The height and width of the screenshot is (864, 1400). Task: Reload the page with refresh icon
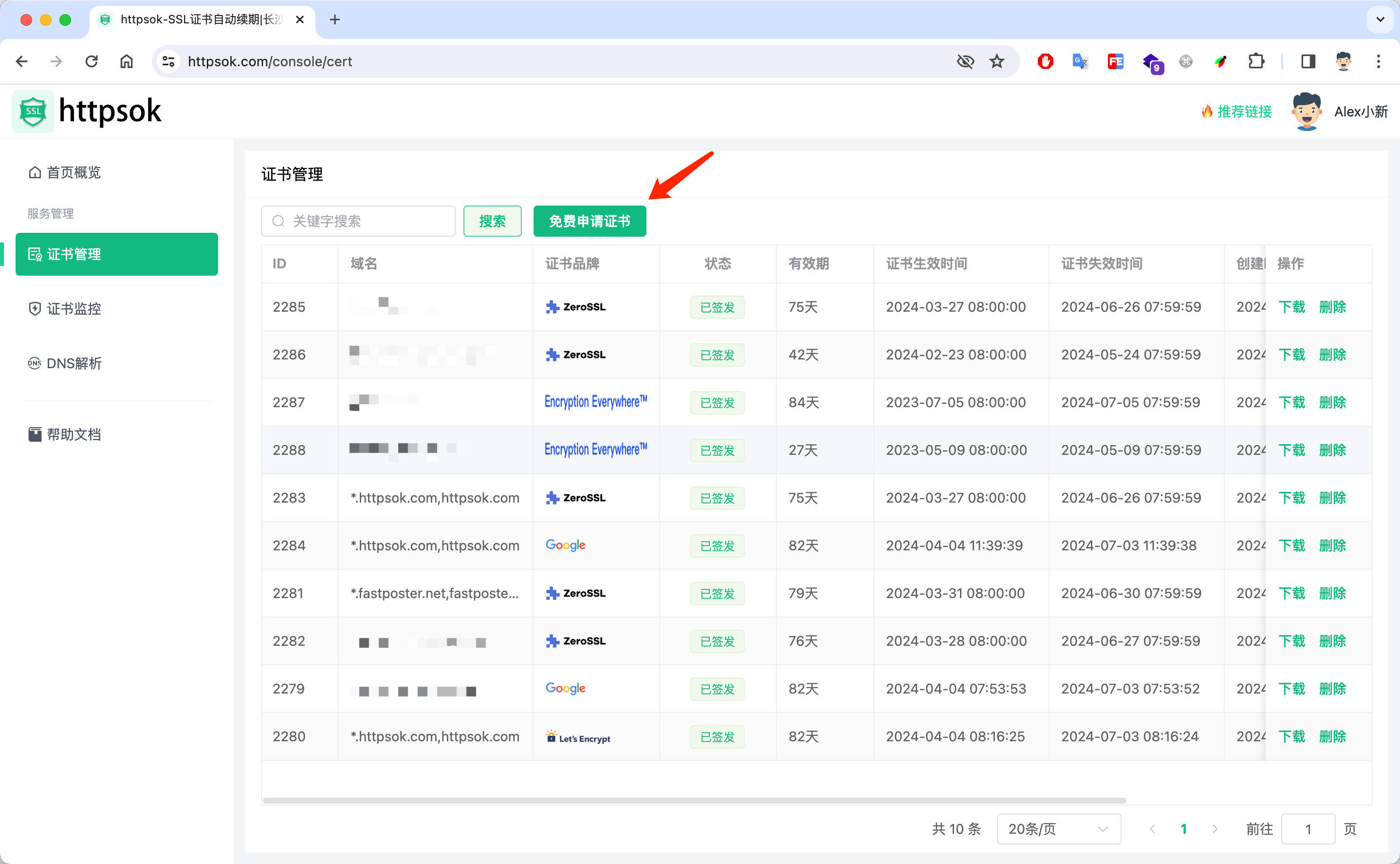(92, 62)
